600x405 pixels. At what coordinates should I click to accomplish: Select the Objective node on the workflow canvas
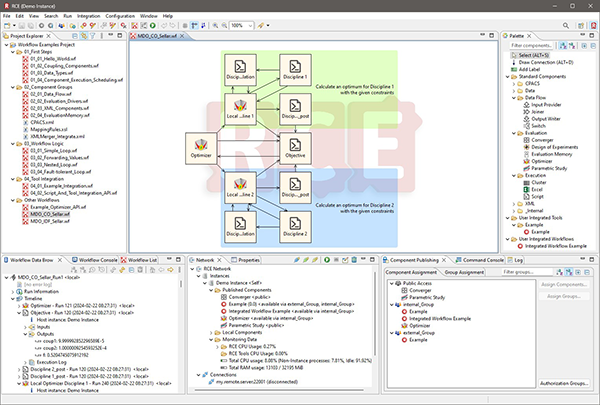click(x=295, y=149)
